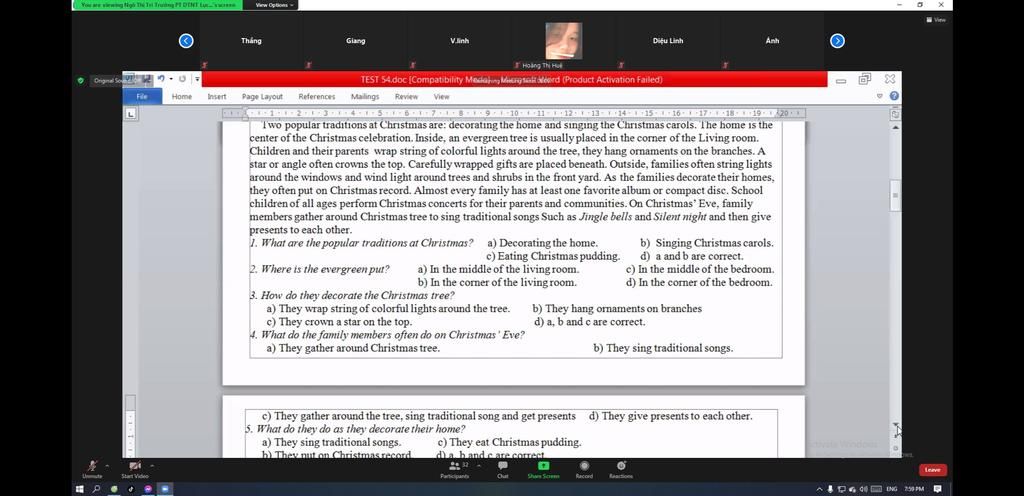
Task: Open TikTok from the taskbar
Action: (131, 488)
